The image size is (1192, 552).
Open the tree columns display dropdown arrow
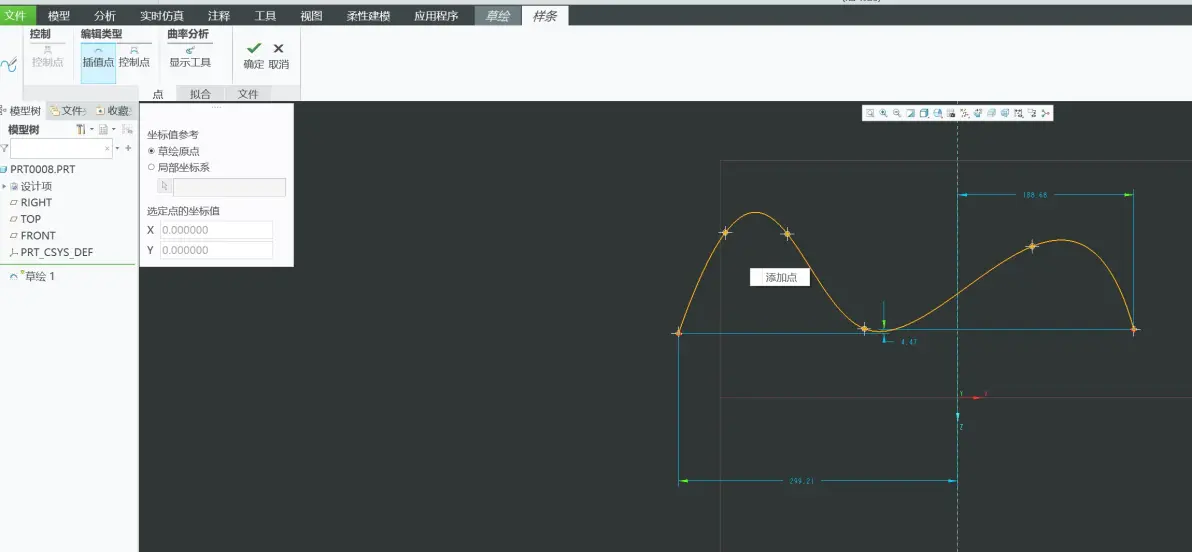coord(114,130)
